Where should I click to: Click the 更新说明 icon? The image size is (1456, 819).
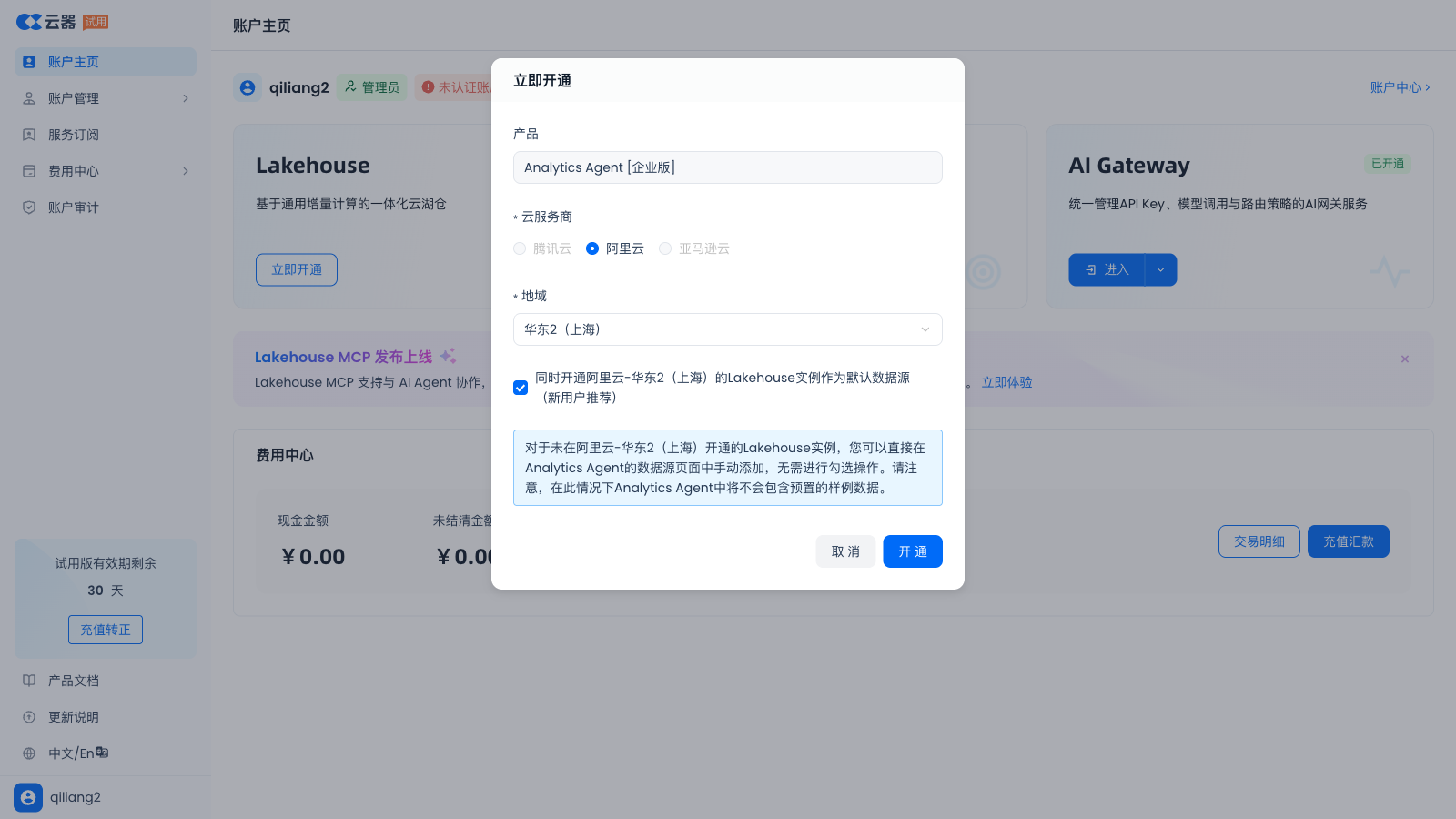tap(29, 717)
